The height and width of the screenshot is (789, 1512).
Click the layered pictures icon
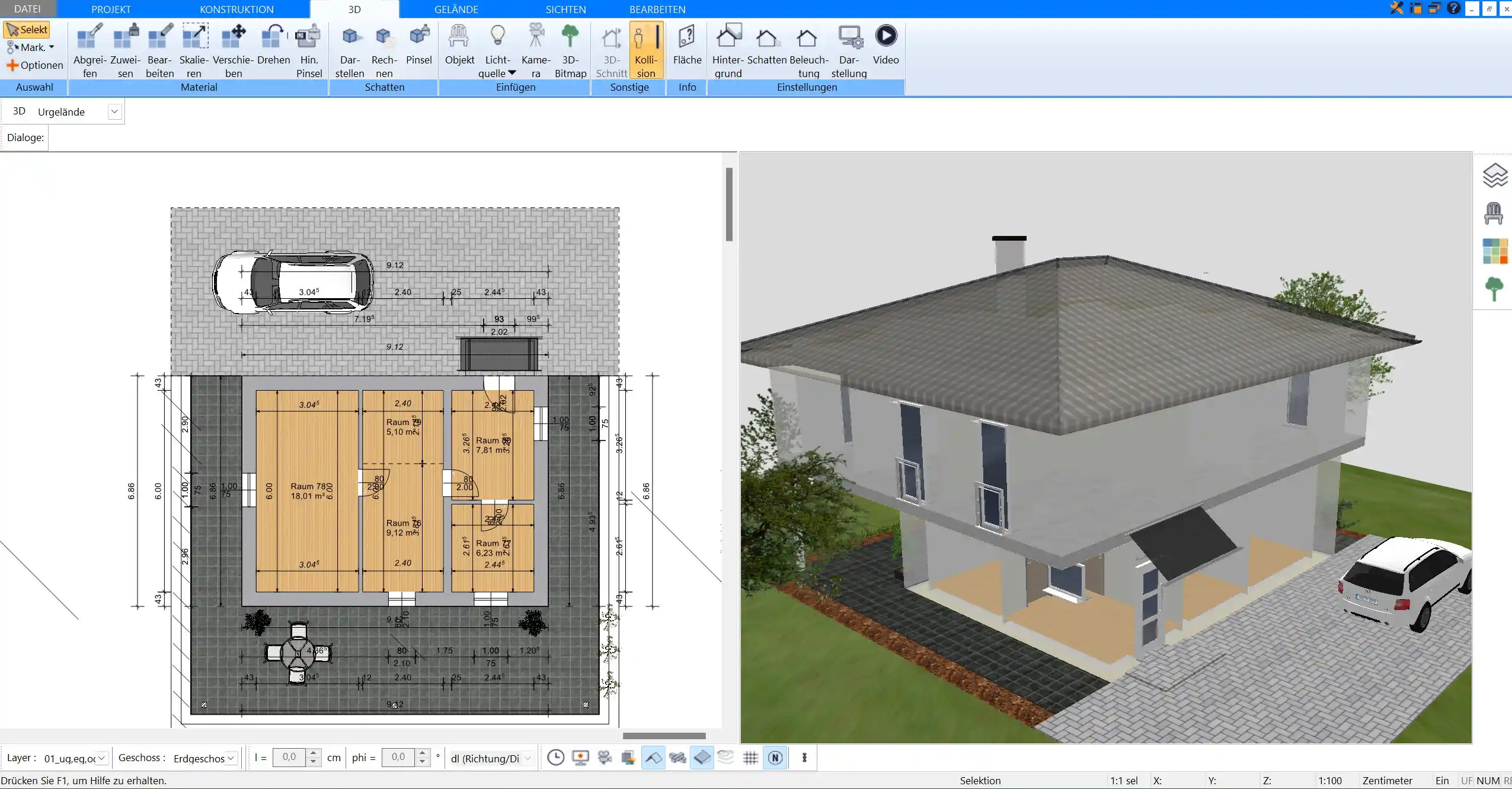click(x=628, y=758)
